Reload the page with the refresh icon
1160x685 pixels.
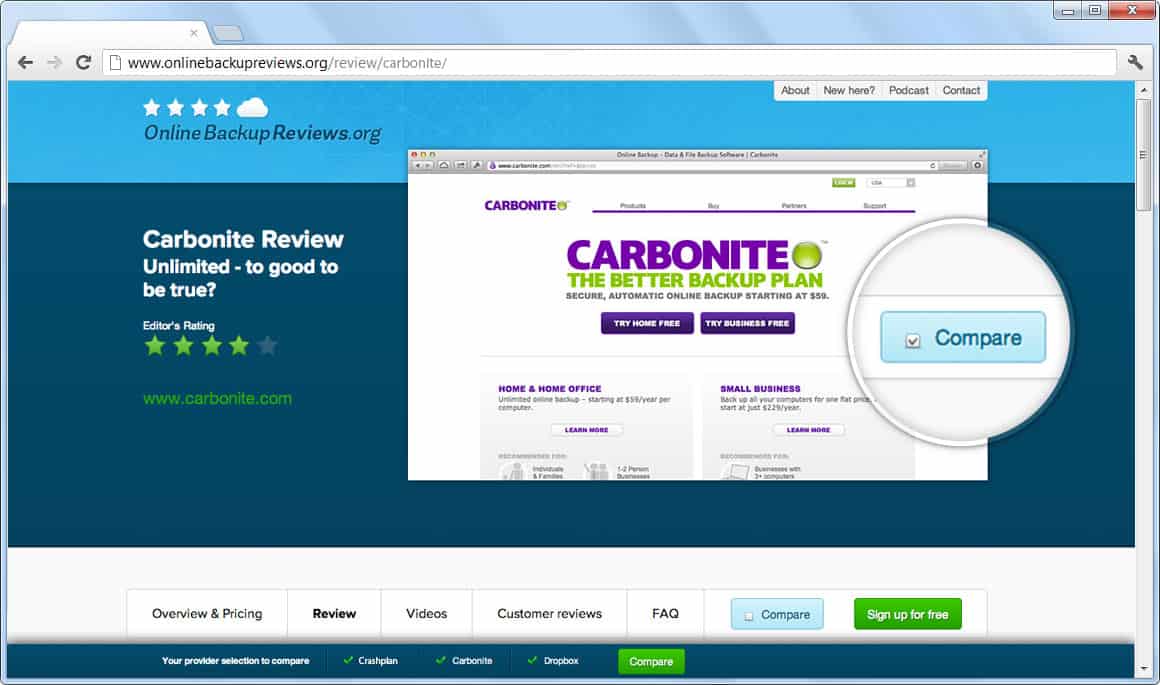83,62
